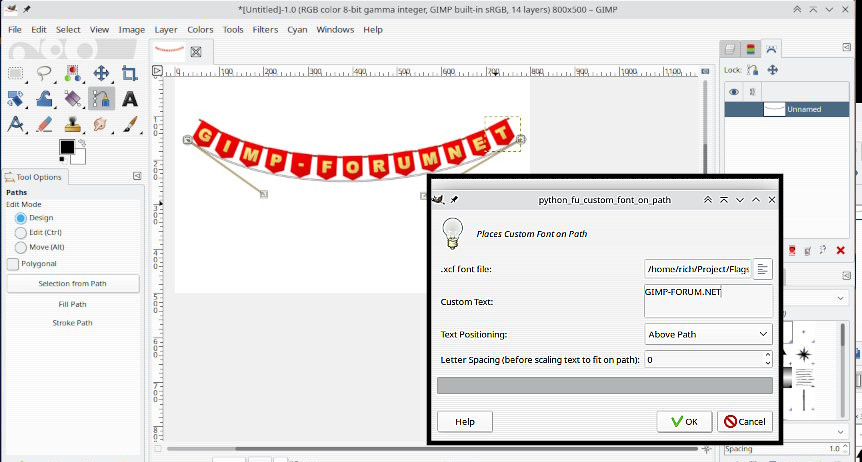
Task: Swap foreground and background colors
Action: click(82, 143)
